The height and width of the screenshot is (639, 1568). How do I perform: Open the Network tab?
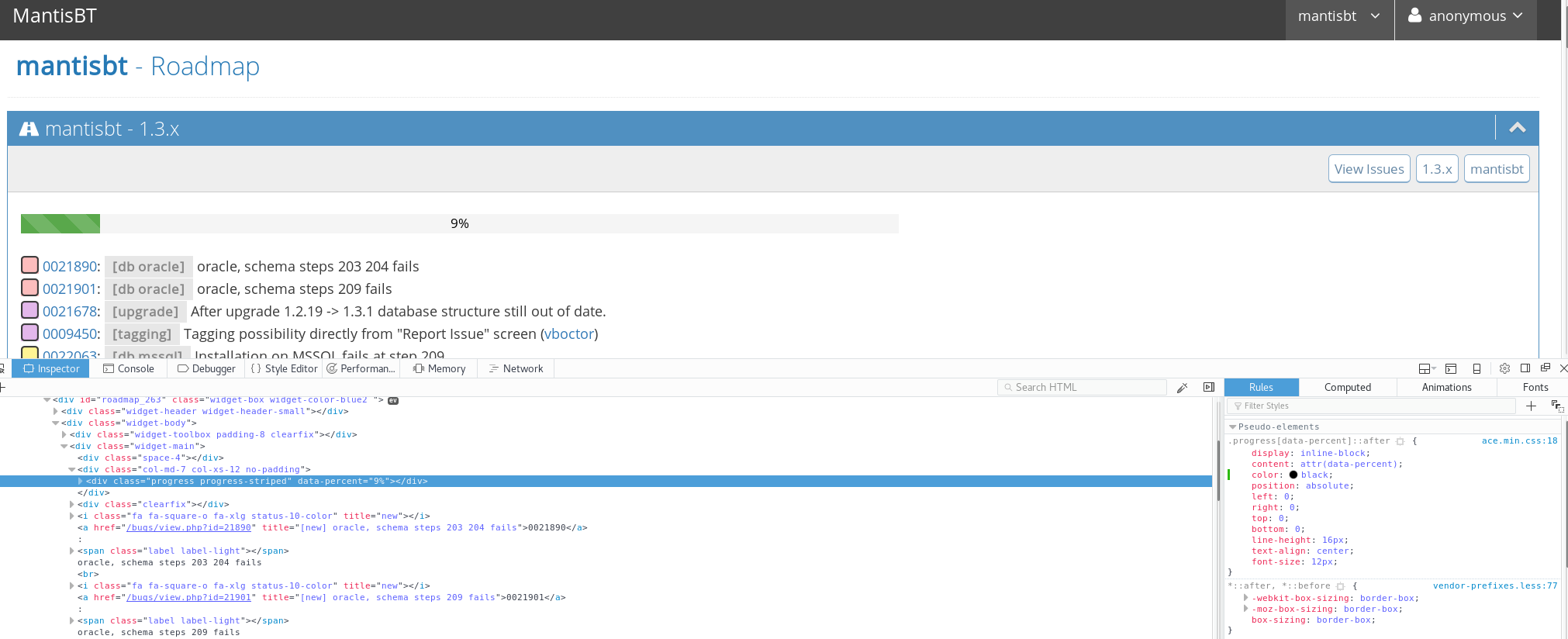pyautogui.click(x=516, y=368)
